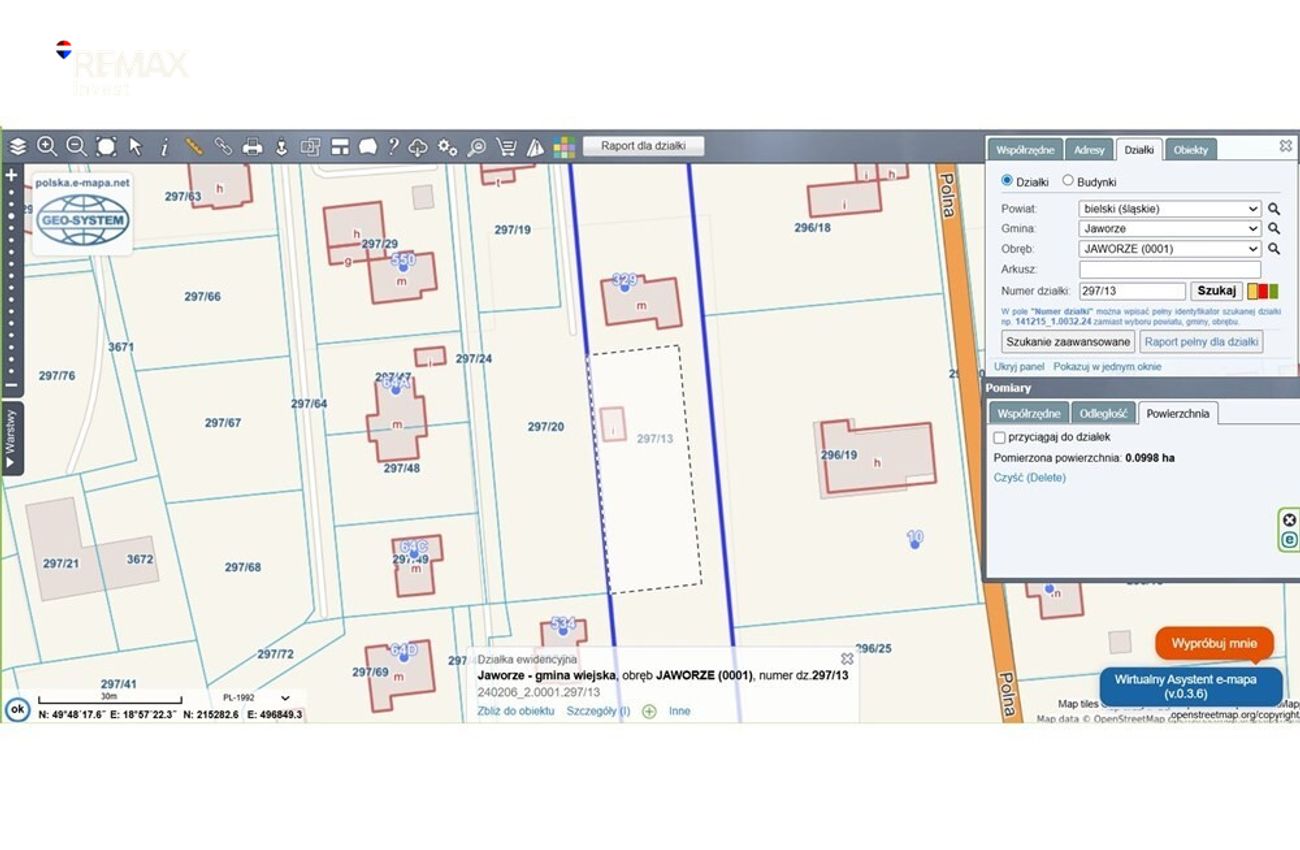Screen dimensions: 1300x850
Task: Select the info 'i' identify tool
Action: pos(165,147)
